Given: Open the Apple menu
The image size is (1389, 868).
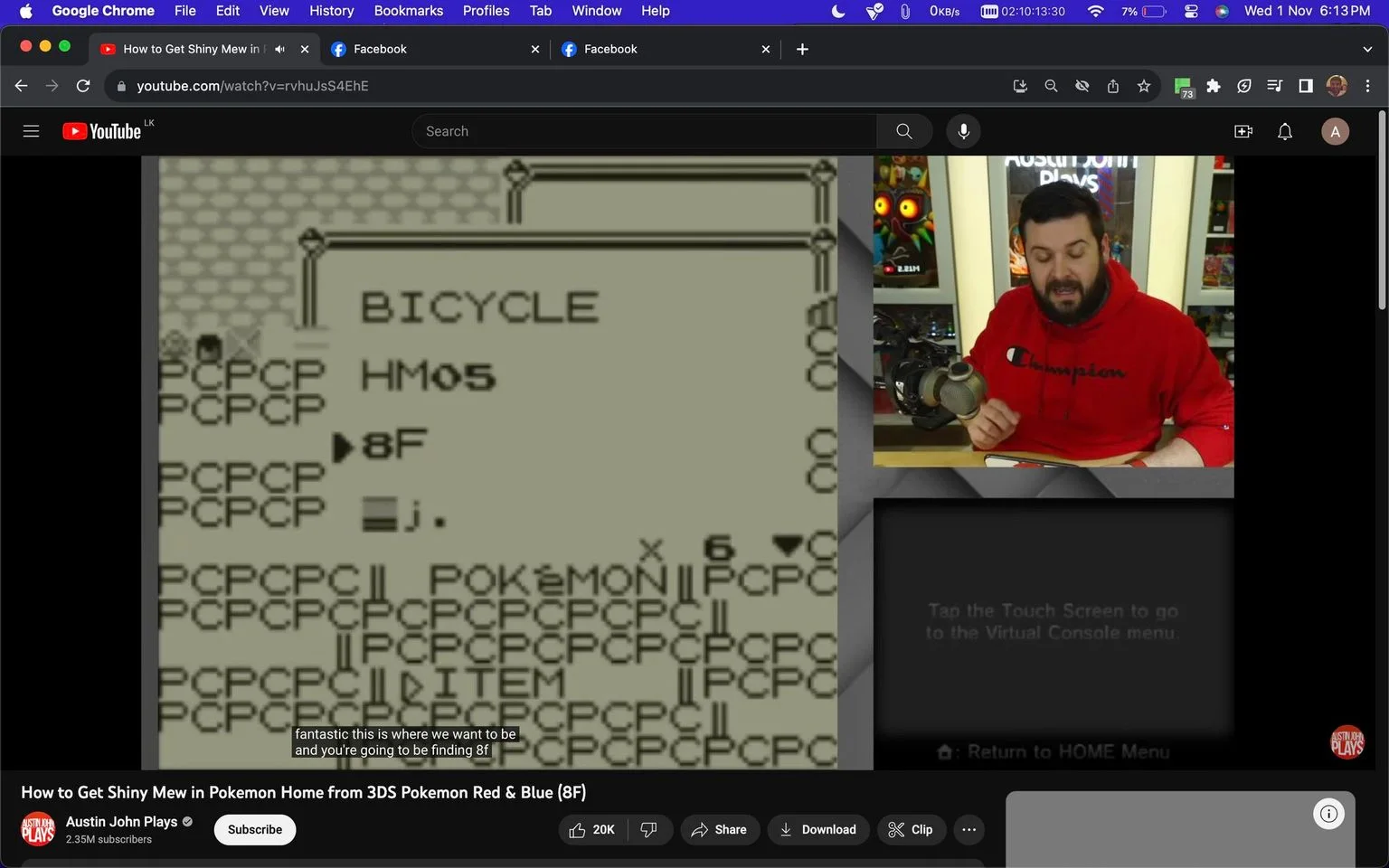Looking at the screenshot, I should click(x=25, y=11).
